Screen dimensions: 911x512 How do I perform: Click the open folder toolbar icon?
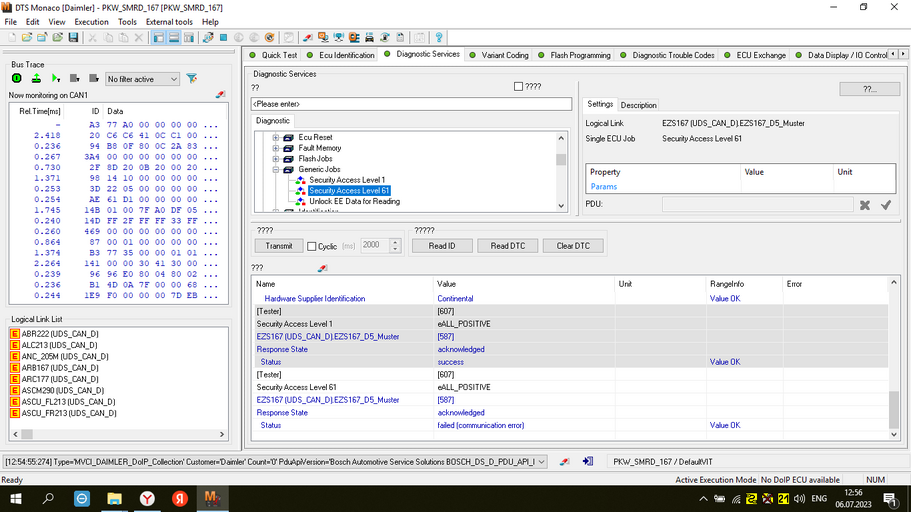[27, 38]
